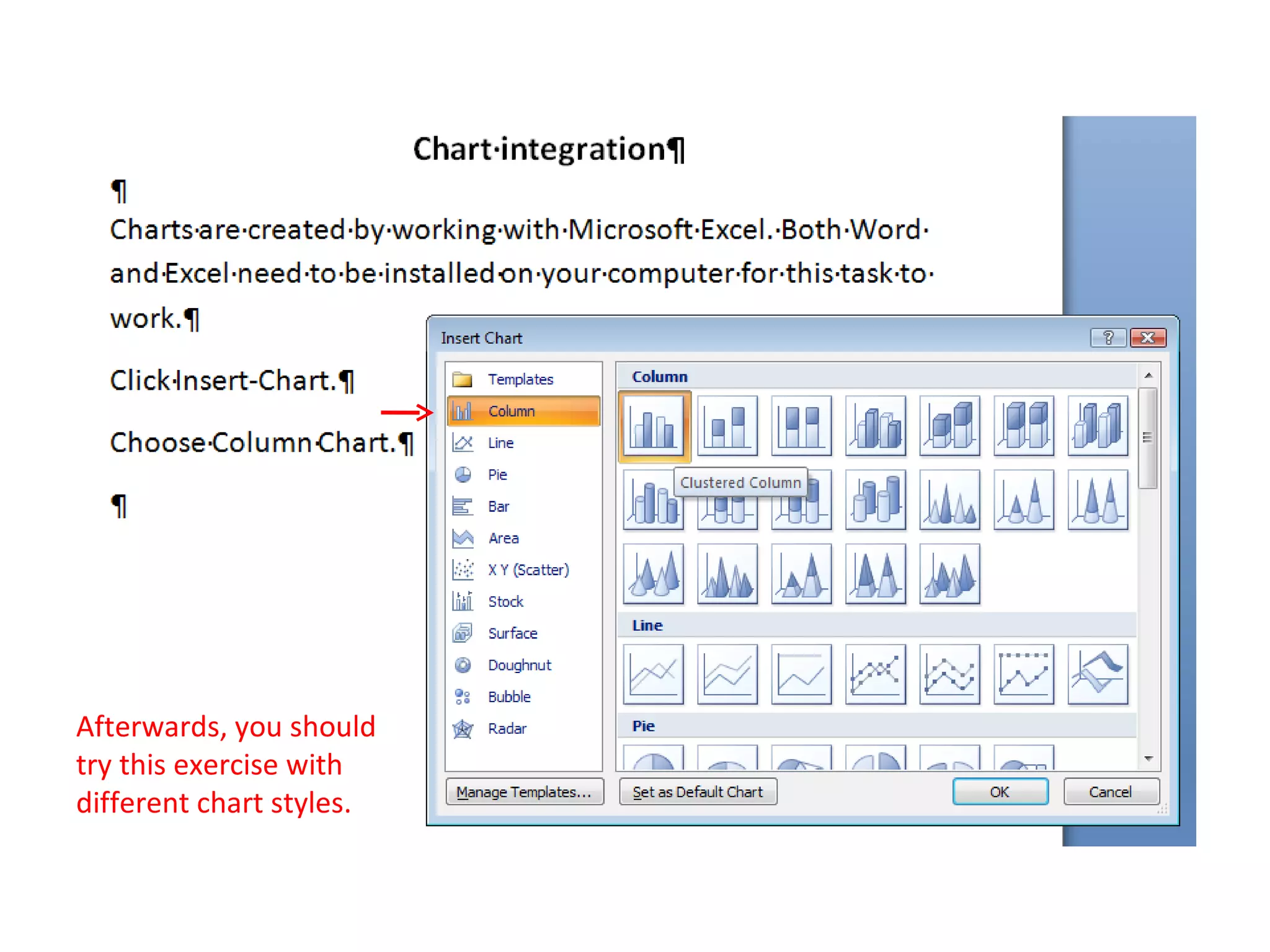Viewport: 1270px width, 952px height.
Task: Choose the X Y (Scatter) category
Action: point(528,570)
